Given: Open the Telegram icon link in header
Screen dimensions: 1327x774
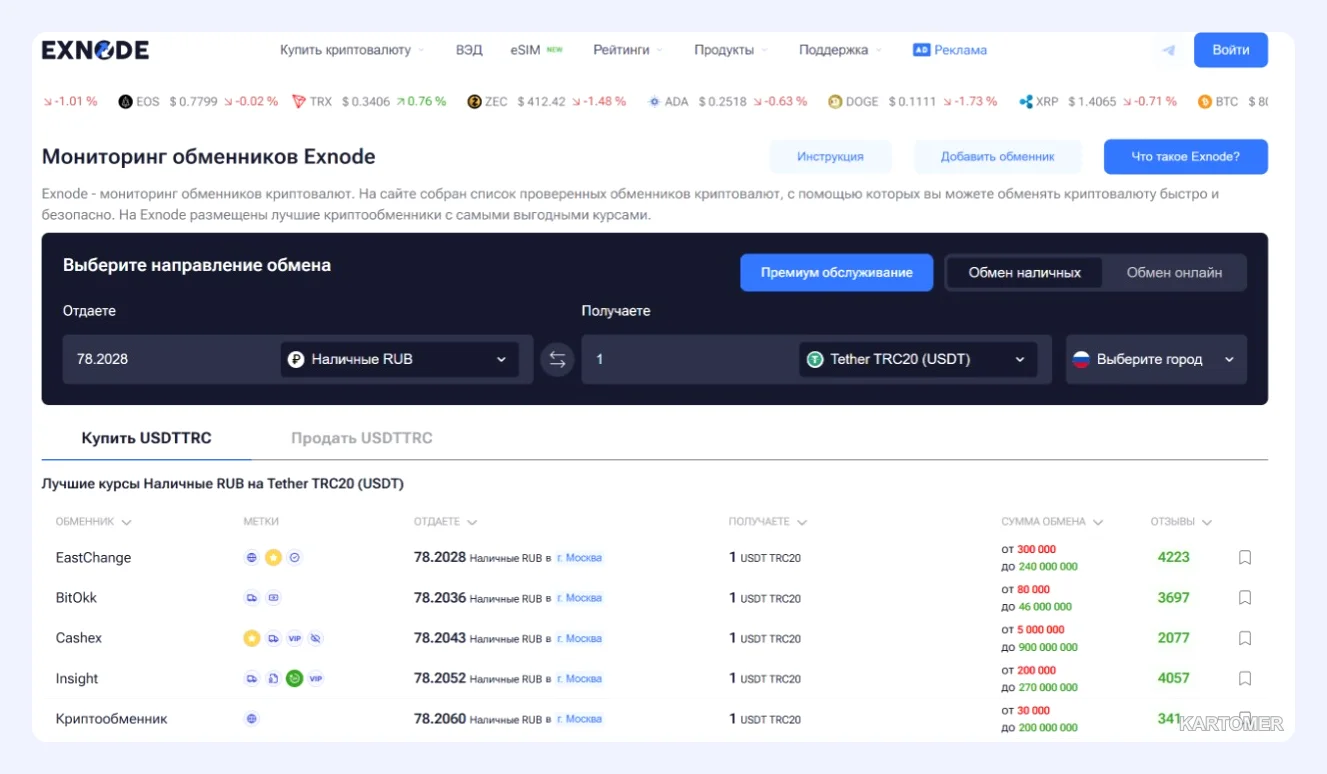Looking at the screenshot, I should tap(1168, 50).
